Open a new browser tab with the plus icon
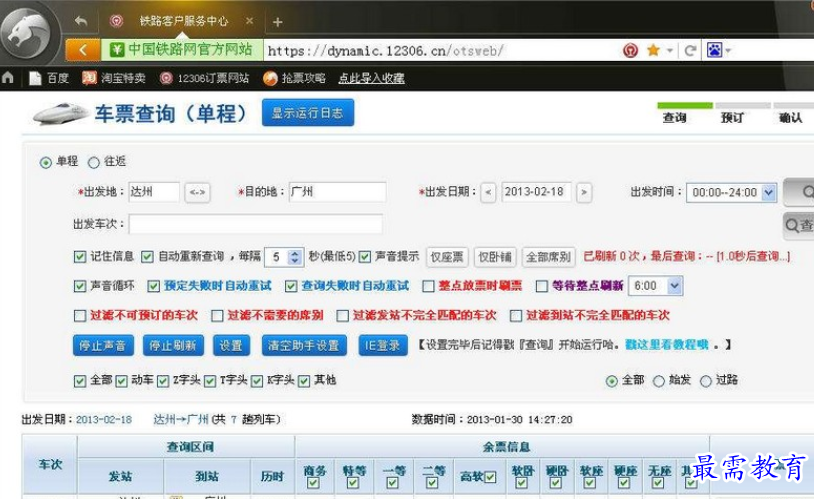The image size is (814, 499). click(277, 21)
